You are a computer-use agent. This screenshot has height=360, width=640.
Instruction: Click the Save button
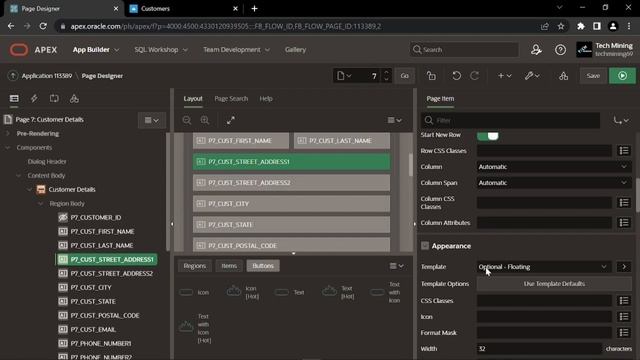(x=593, y=76)
